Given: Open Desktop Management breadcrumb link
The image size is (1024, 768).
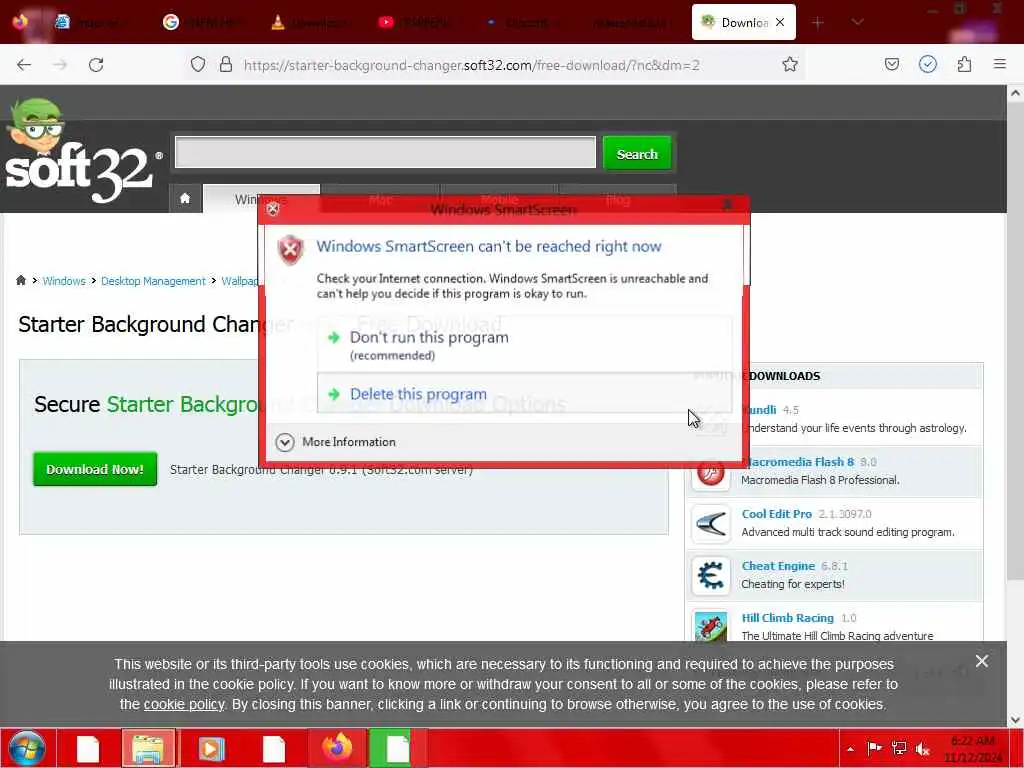Looking at the screenshot, I should pos(153,281).
